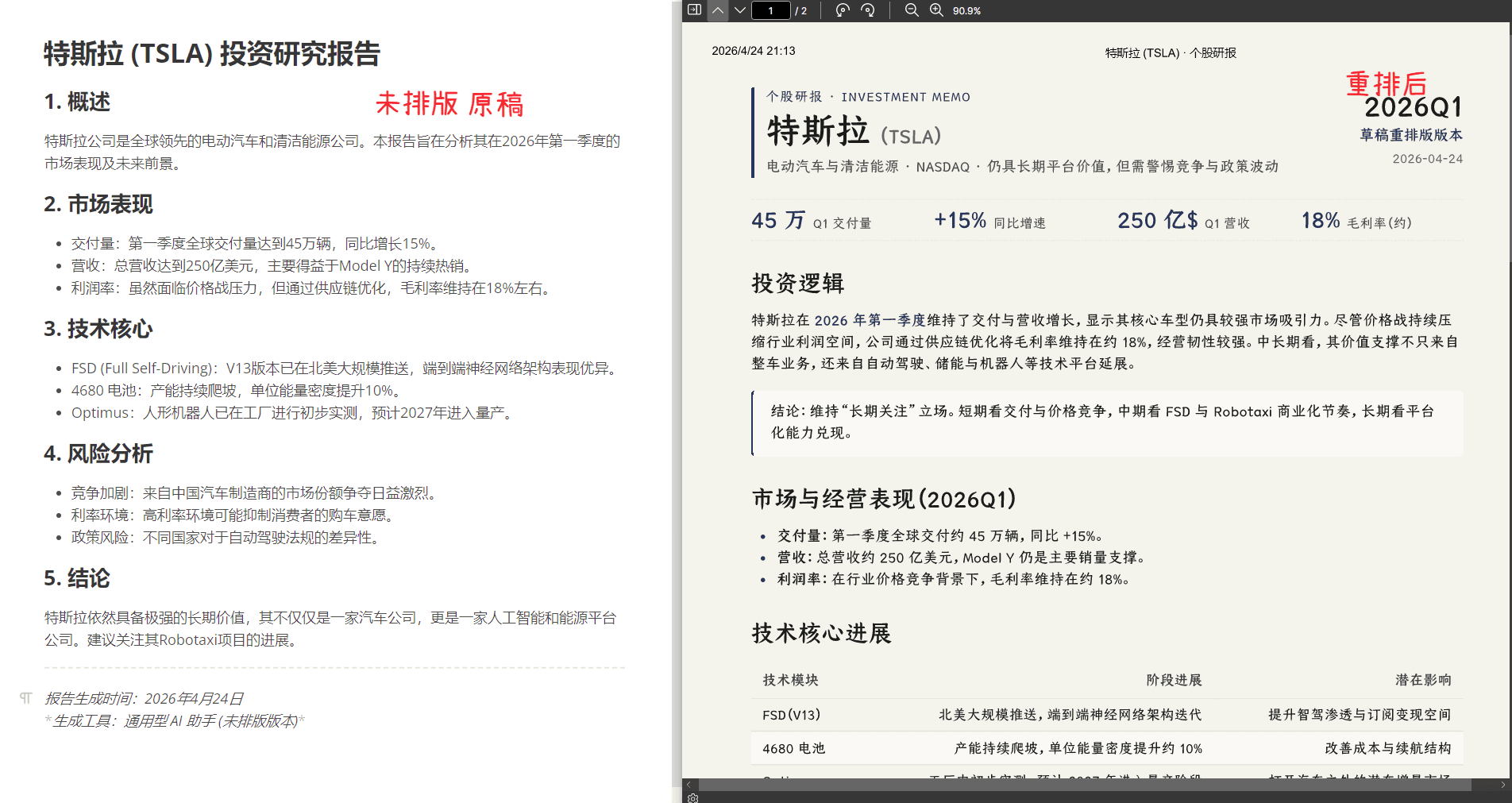Click the 2026Q1 quarter label
The image size is (1512, 803).
pyautogui.click(x=1414, y=107)
